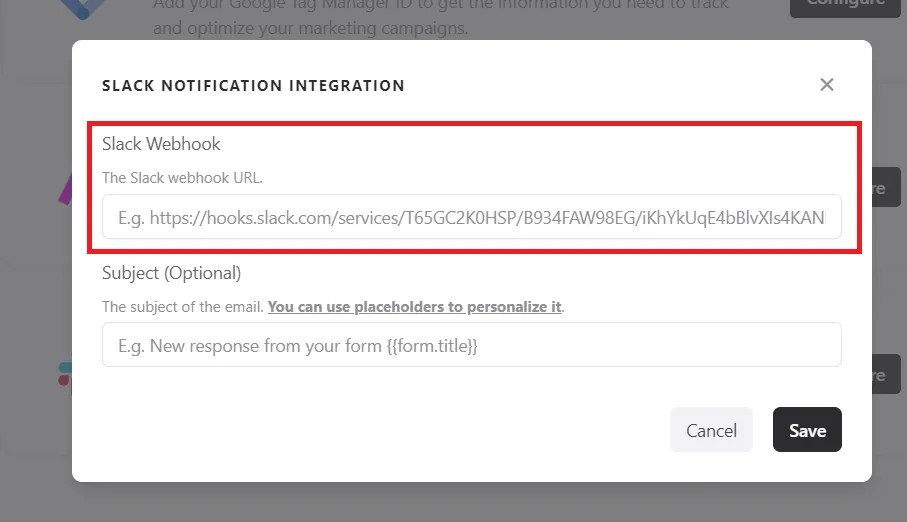Save the Slack notification settings
Screen dimensions: 907x522
pyautogui.click(x=807, y=430)
